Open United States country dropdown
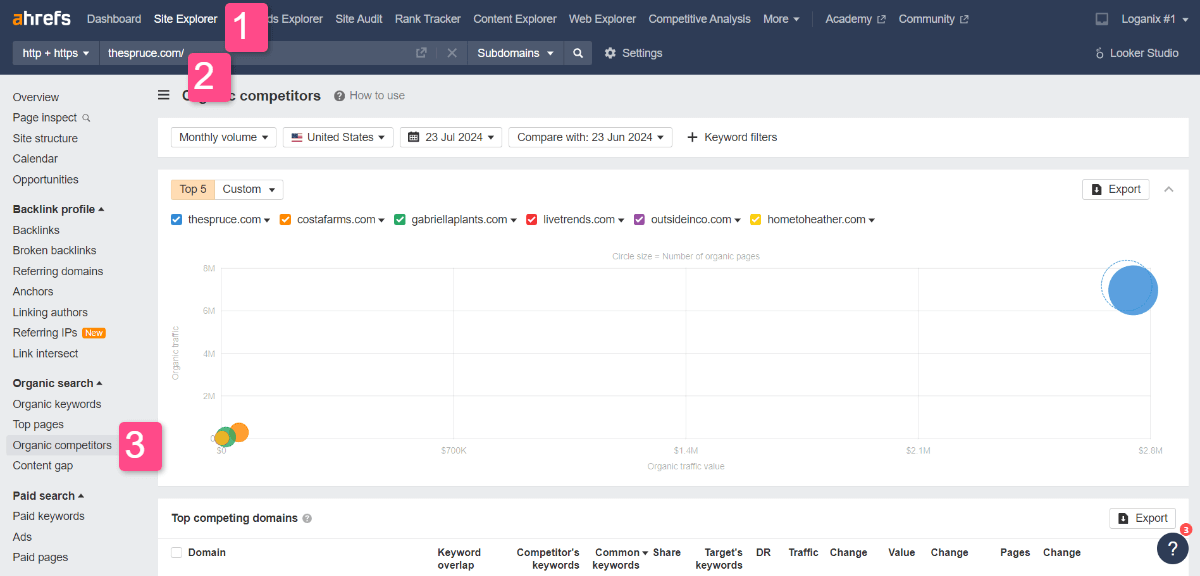This screenshot has height=576, width=1200. click(x=338, y=137)
